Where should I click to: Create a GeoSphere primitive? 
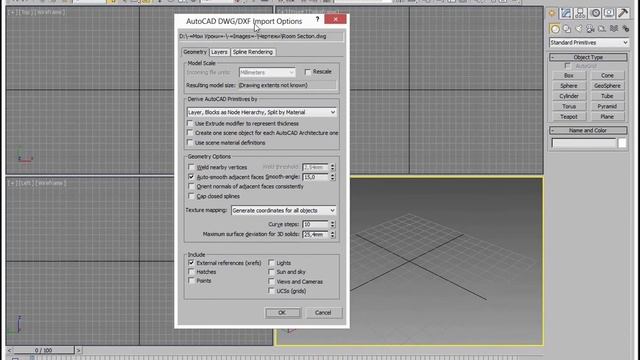pos(607,86)
